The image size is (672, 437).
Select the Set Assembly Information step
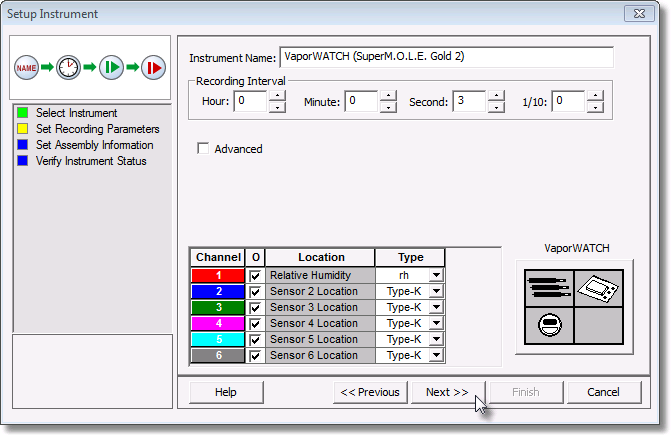tap(85, 145)
